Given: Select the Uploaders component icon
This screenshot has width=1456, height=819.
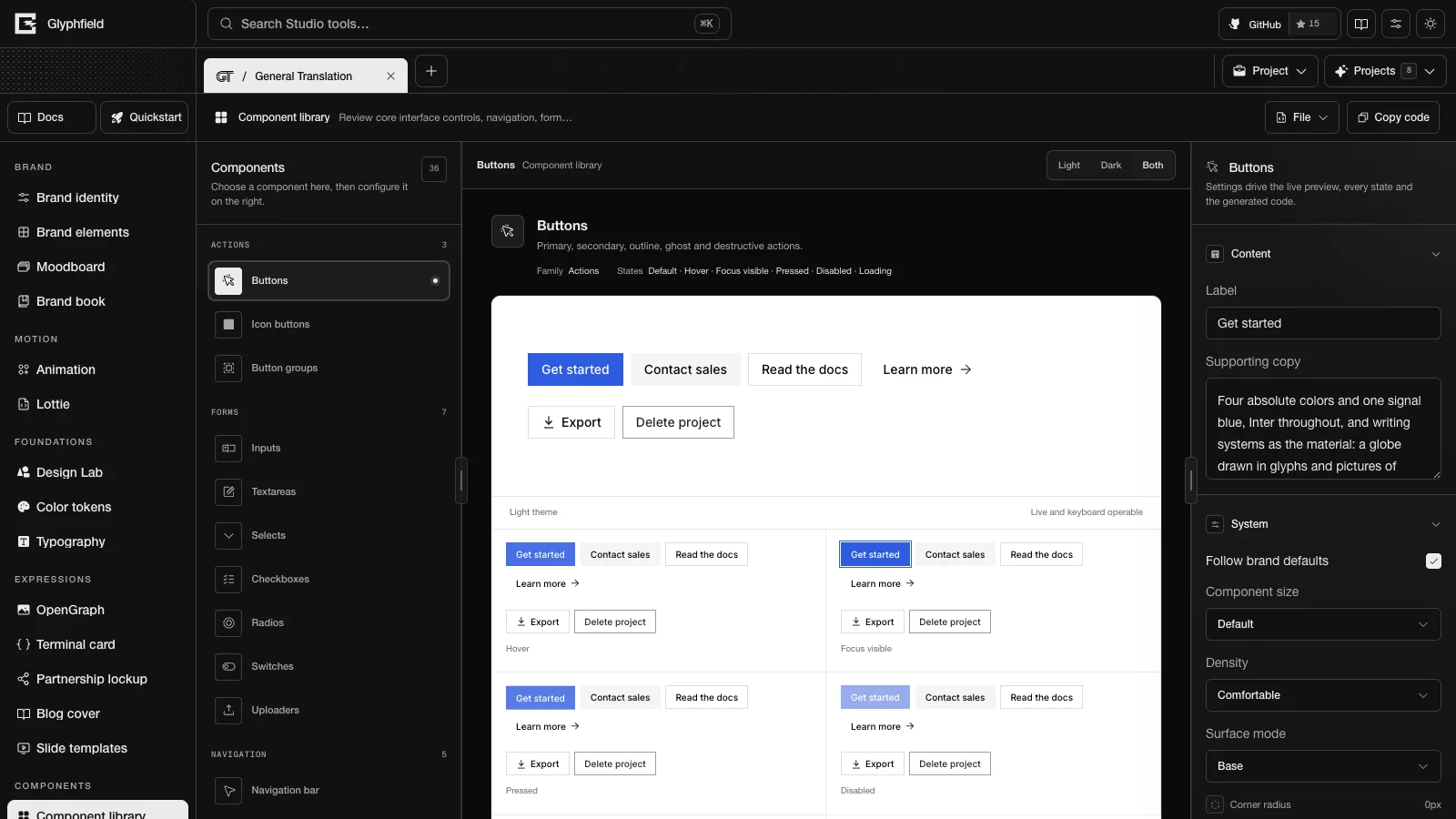Looking at the screenshot, I should click(228, 710).
